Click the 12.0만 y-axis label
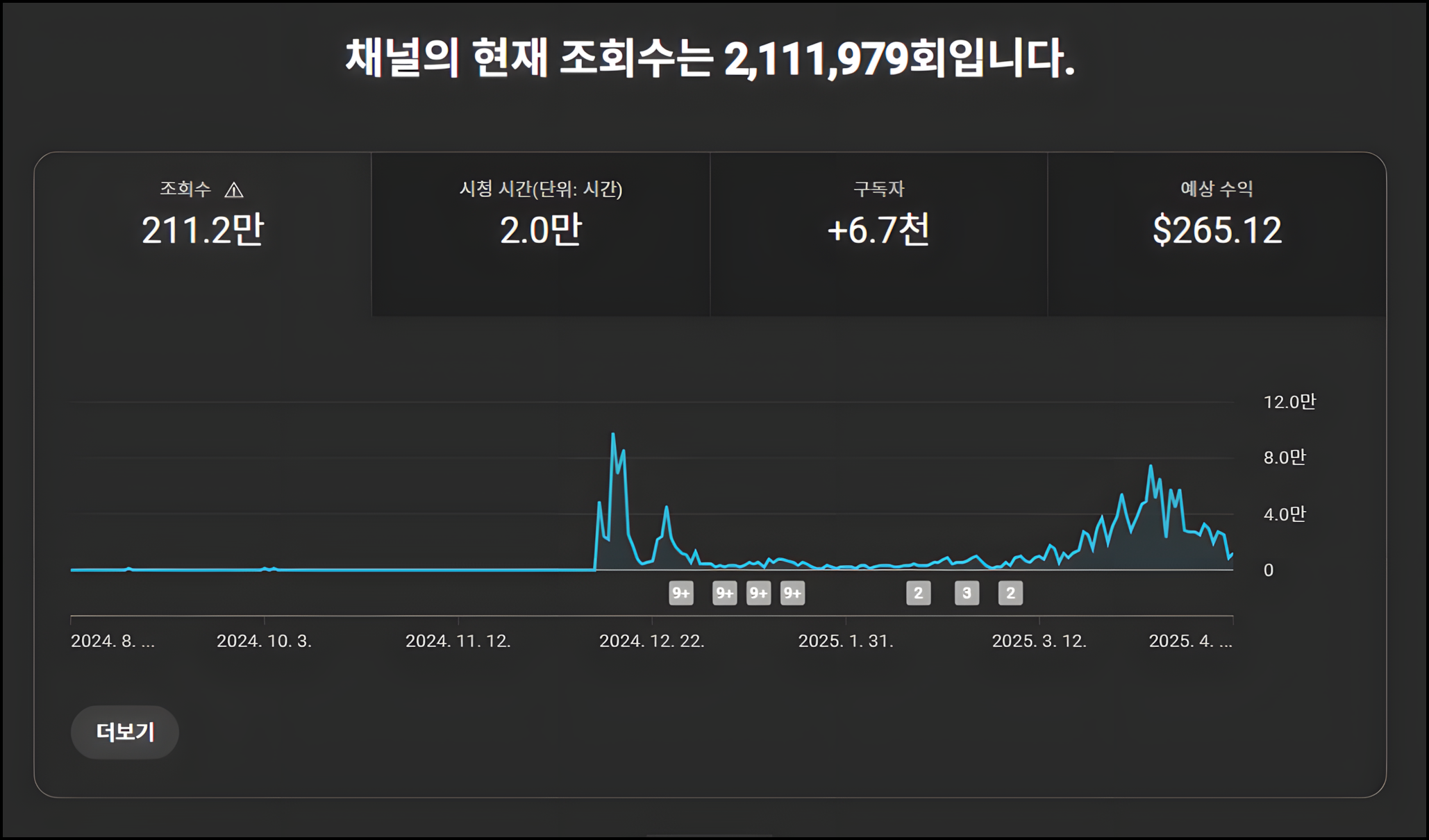 (x=1289, y=401)
